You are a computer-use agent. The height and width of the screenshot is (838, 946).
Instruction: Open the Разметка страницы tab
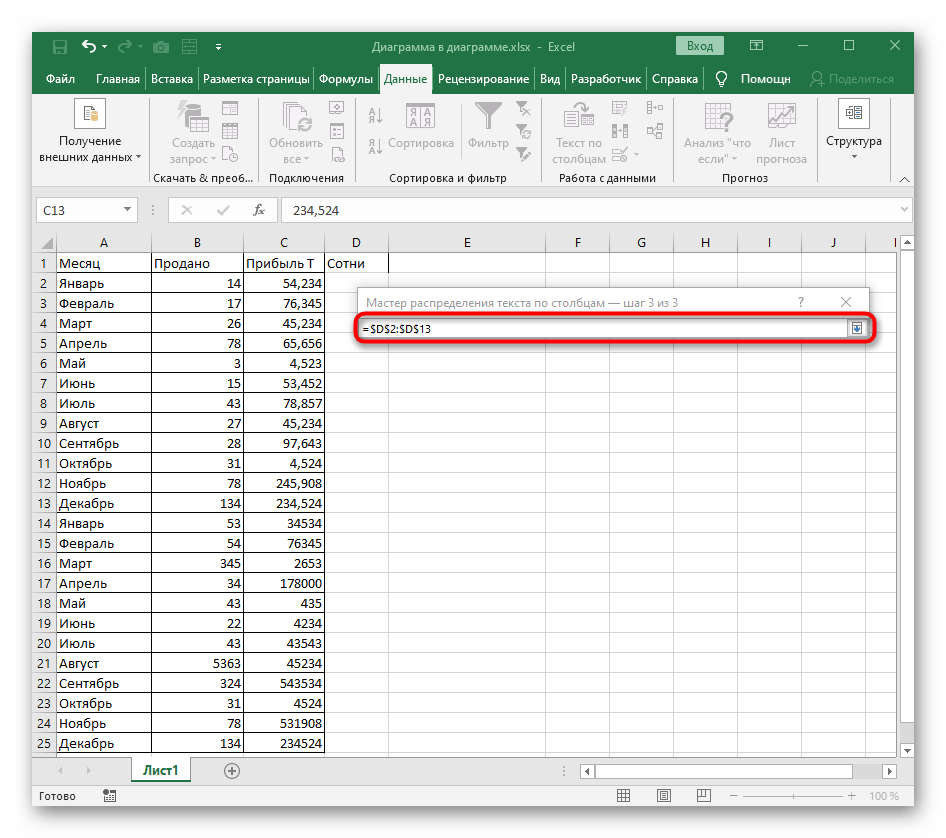point(256,79)
